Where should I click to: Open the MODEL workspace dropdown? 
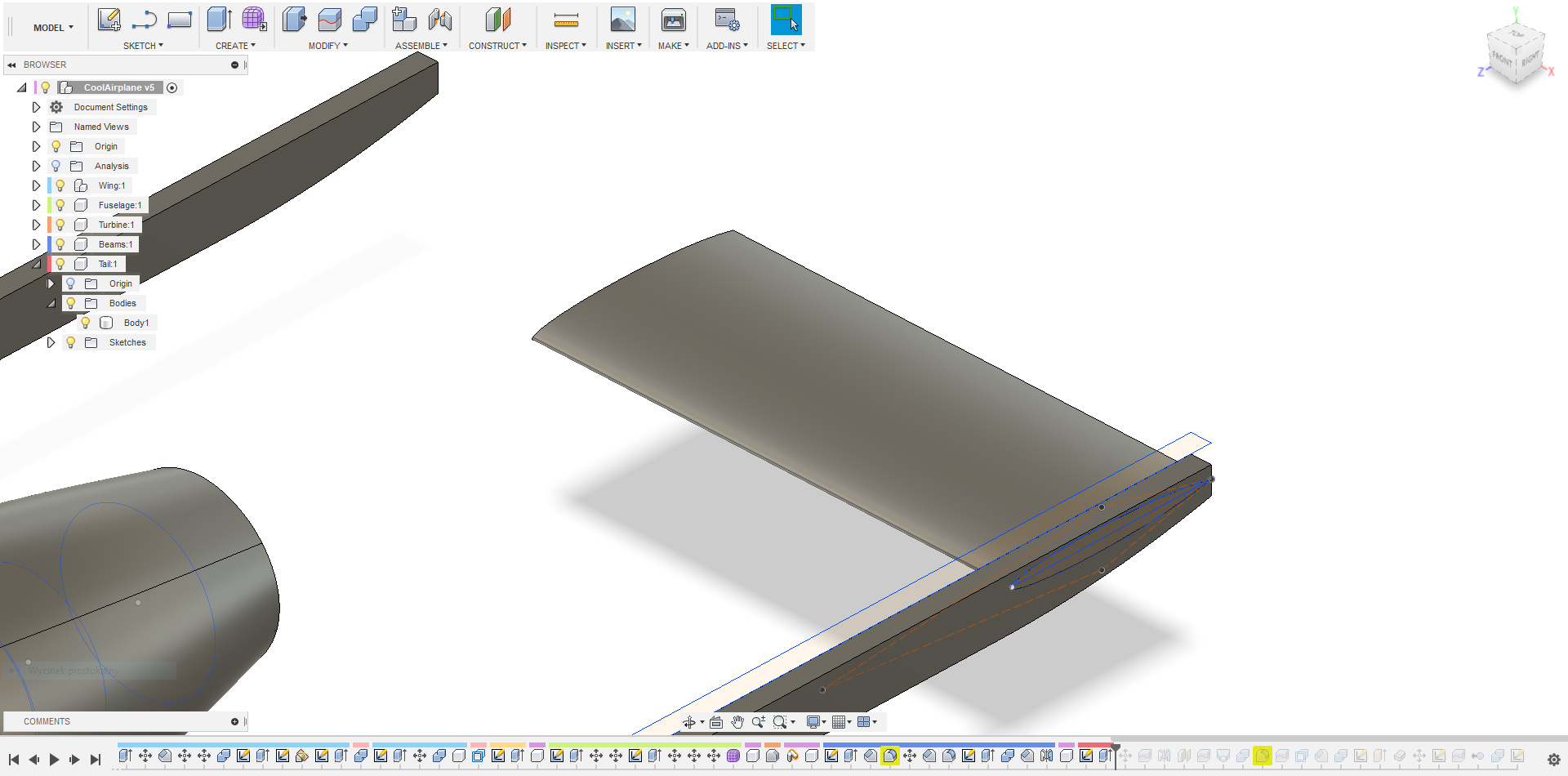tap(53, 28)
